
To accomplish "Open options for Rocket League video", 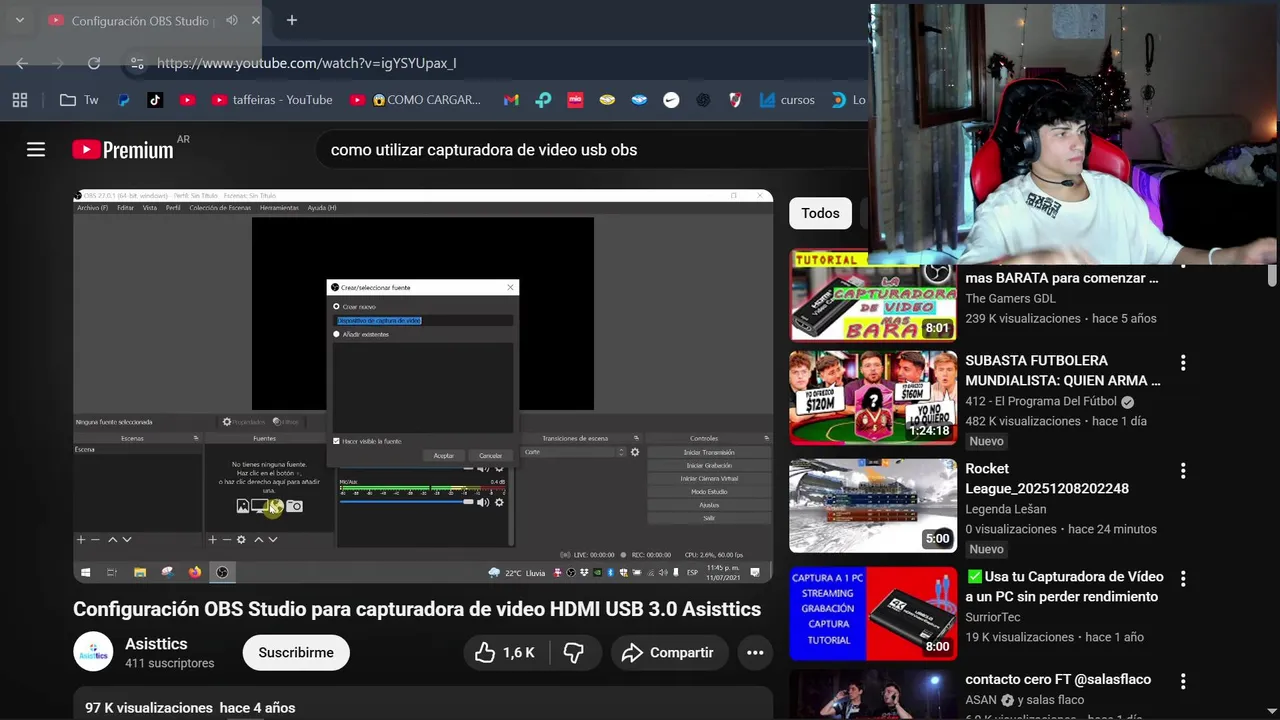I will [x=1183, y=470].
